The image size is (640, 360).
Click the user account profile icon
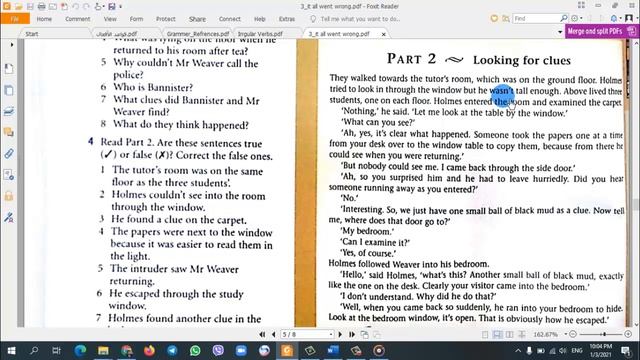click(x=629, y=18)
